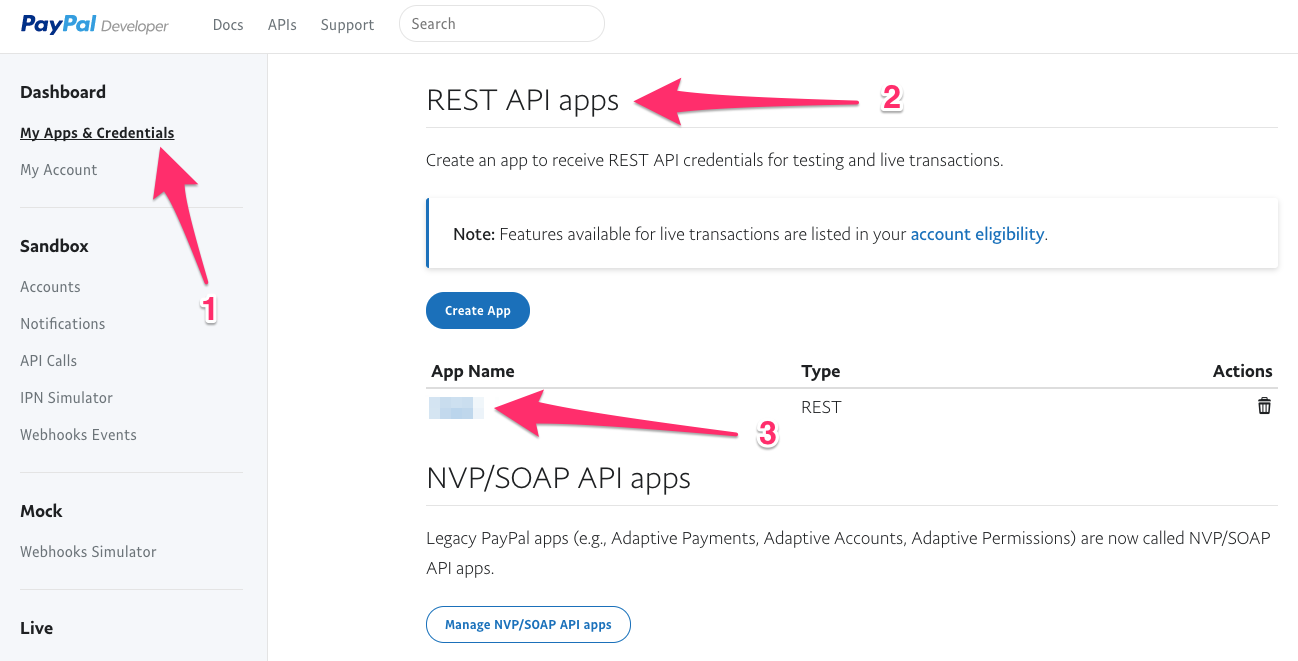This screenshot has height=661, width=1298.
Task: Click the Dashboard section heading
Action: click(63, 91)
